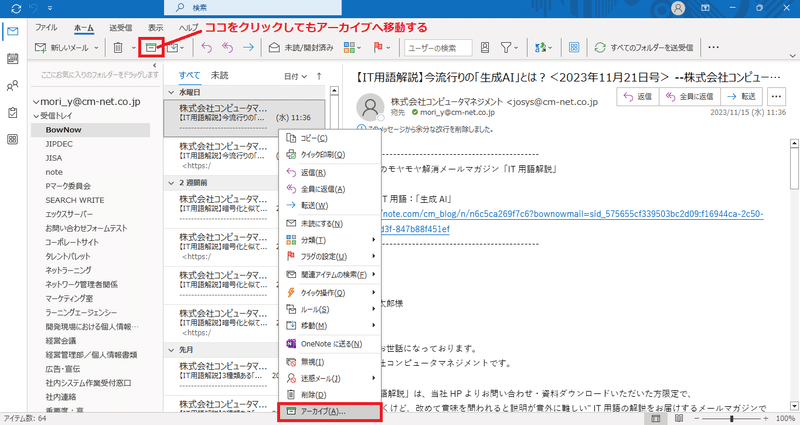Click すべてのフォルダーを送受信 button
The width and height of the screenshot is (800, 425).
pyautogui.click(x=644, y=47)
